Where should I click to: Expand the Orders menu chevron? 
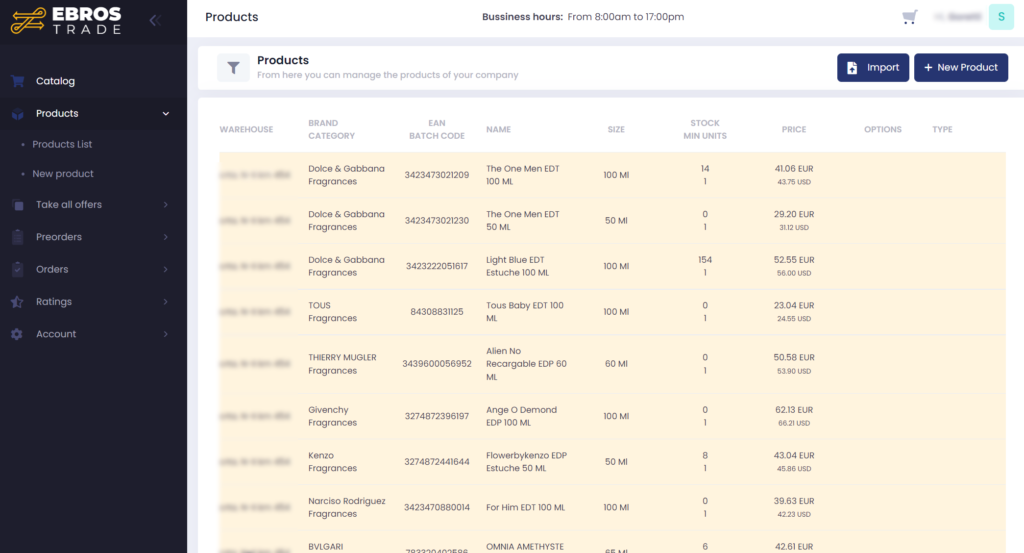point(166,270)
